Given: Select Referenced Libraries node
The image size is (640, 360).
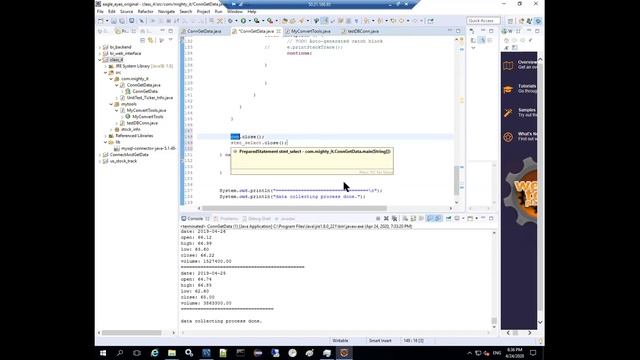Looking at the screenshot, I should click(x=134, y=136).
